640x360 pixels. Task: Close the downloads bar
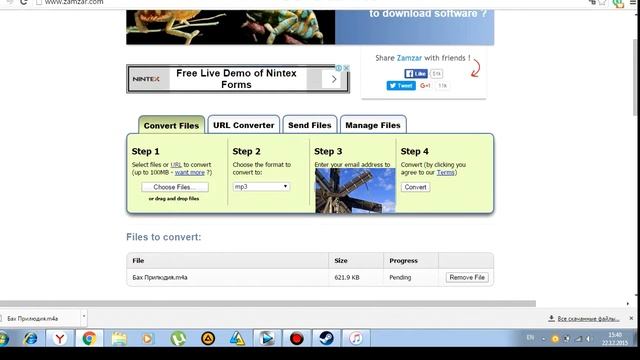click(x=631, y=318)
